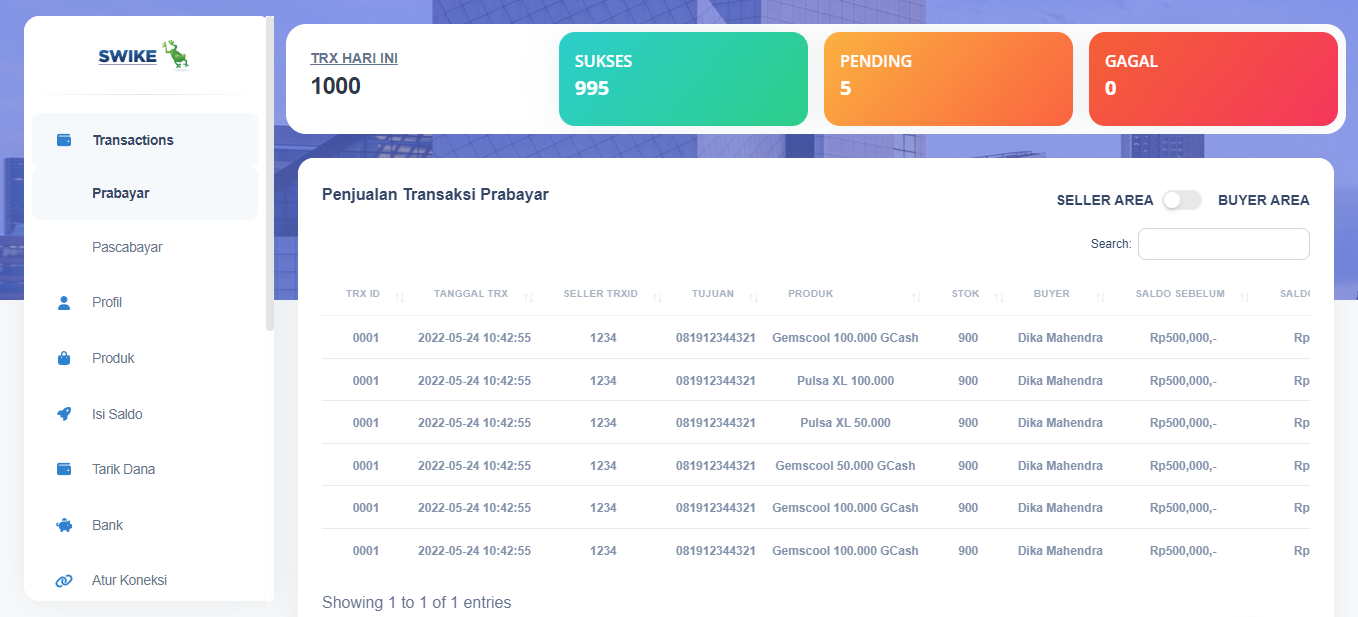Toggle the Seller Area / Buyer Area switch
Image resolution: width=1358 pixels, height=617 pixels.
[x=1181, y=200]
